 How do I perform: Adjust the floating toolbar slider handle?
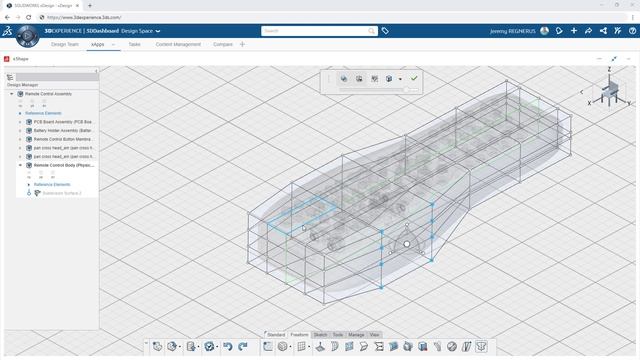(406, 89)
